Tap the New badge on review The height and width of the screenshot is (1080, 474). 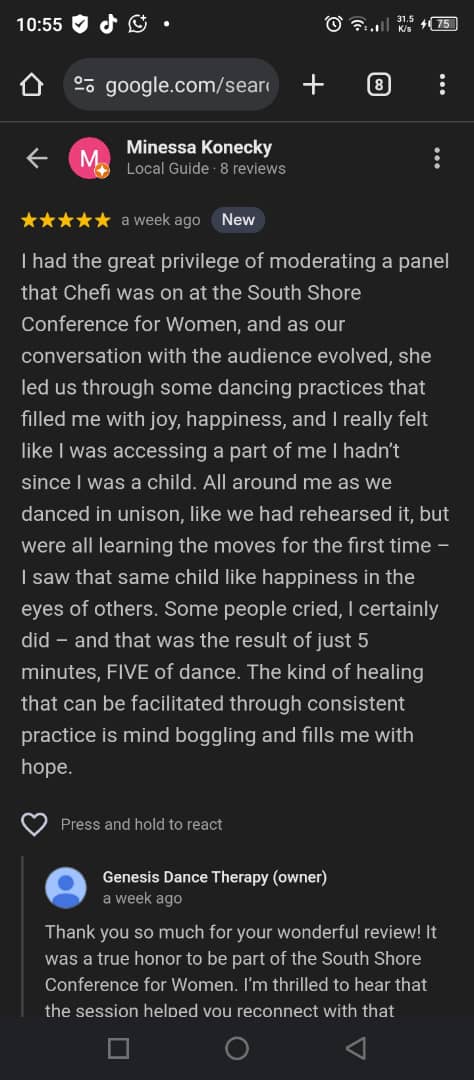(x=238, y=220)
